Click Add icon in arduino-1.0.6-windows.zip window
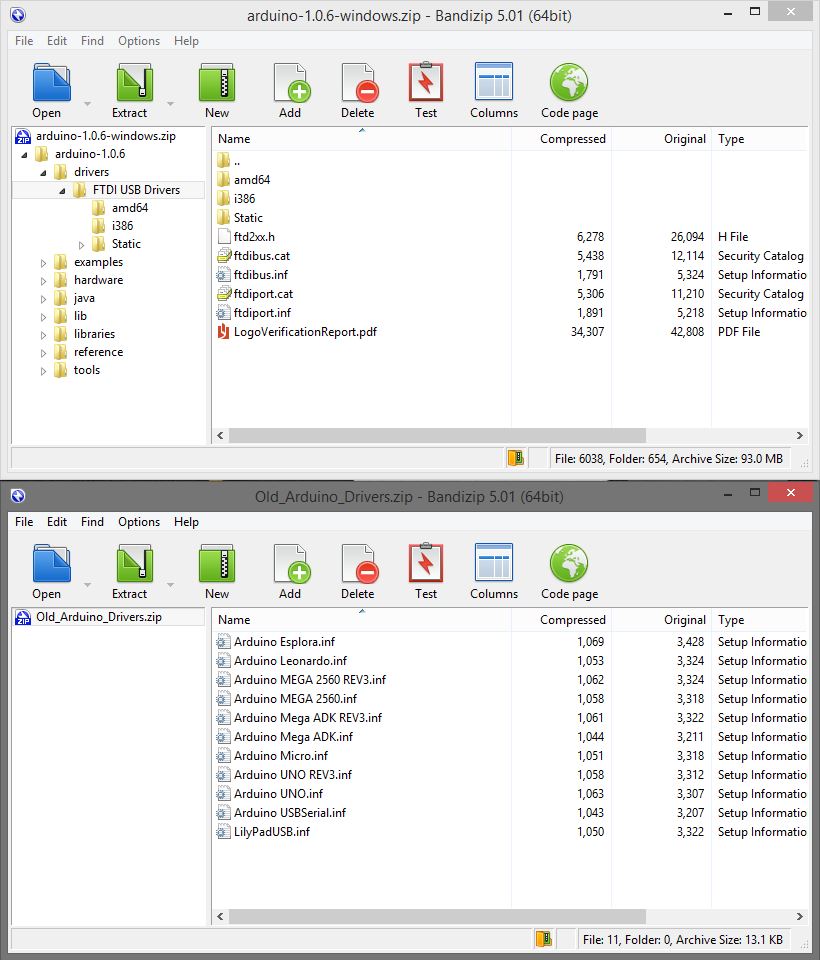 [292, 82]
